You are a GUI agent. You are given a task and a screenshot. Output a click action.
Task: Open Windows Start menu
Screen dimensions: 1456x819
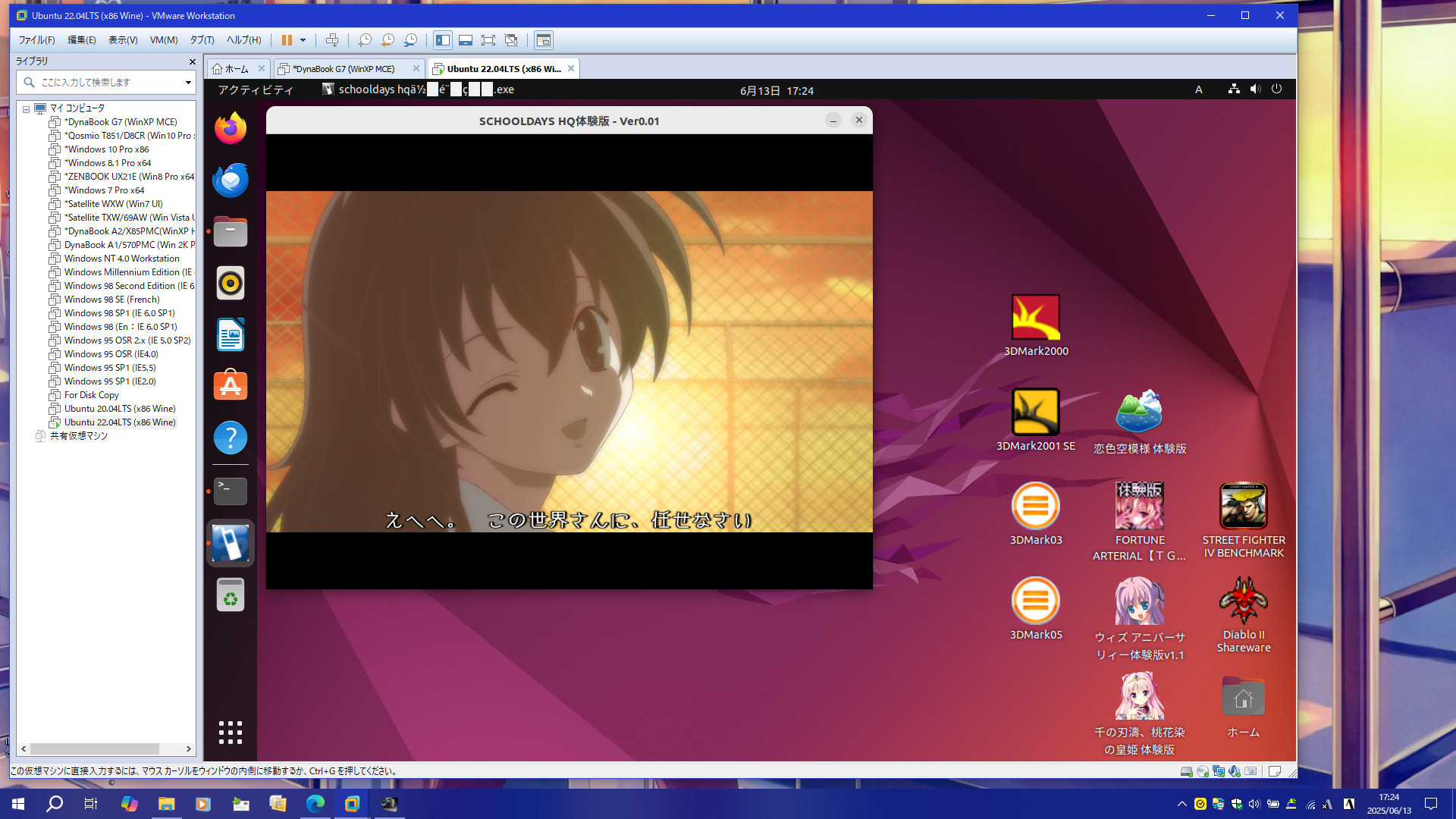(18, 804)
